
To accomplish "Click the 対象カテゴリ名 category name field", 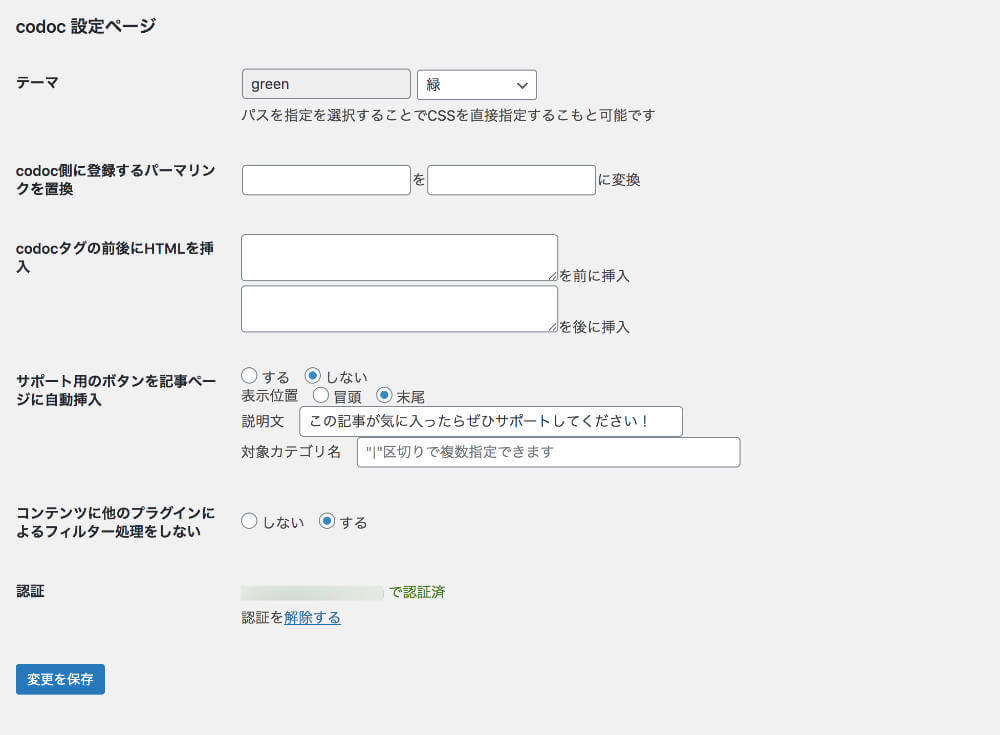I will pyautogui.click(x=549, y=452).
